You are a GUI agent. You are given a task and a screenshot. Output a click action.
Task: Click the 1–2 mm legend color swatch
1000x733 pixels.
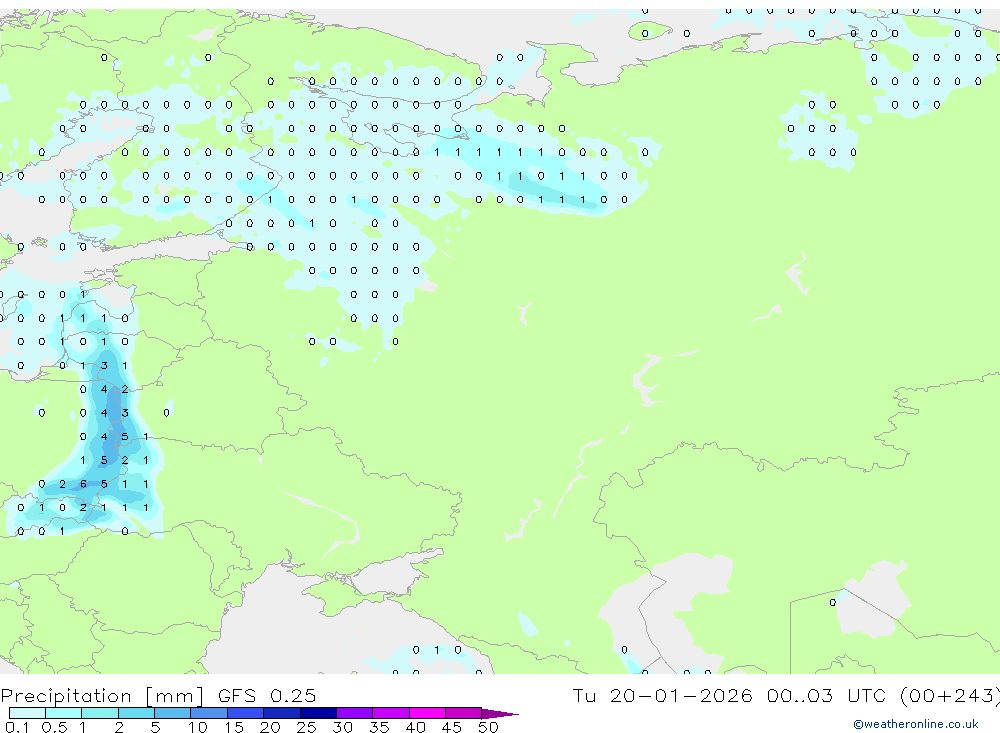[x=100, y=713]
